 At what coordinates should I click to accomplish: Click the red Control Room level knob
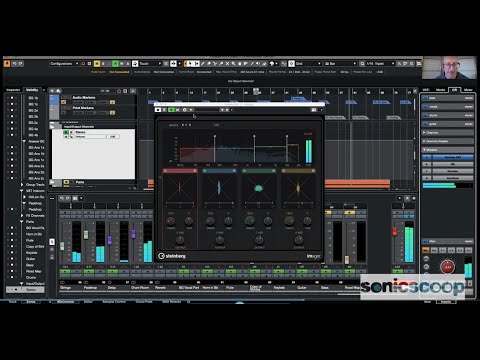447,267
